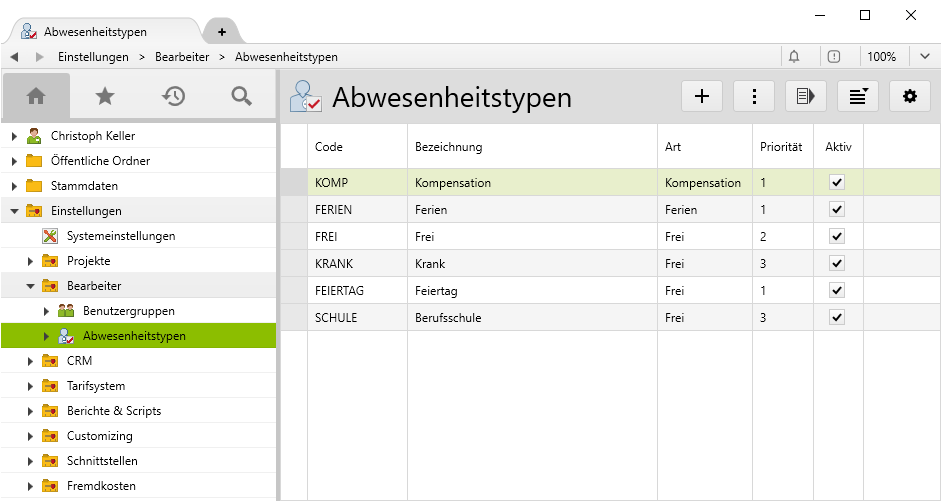Open the search magnifier tab
This screenshot has width=942, height=502.
[241, 96]
